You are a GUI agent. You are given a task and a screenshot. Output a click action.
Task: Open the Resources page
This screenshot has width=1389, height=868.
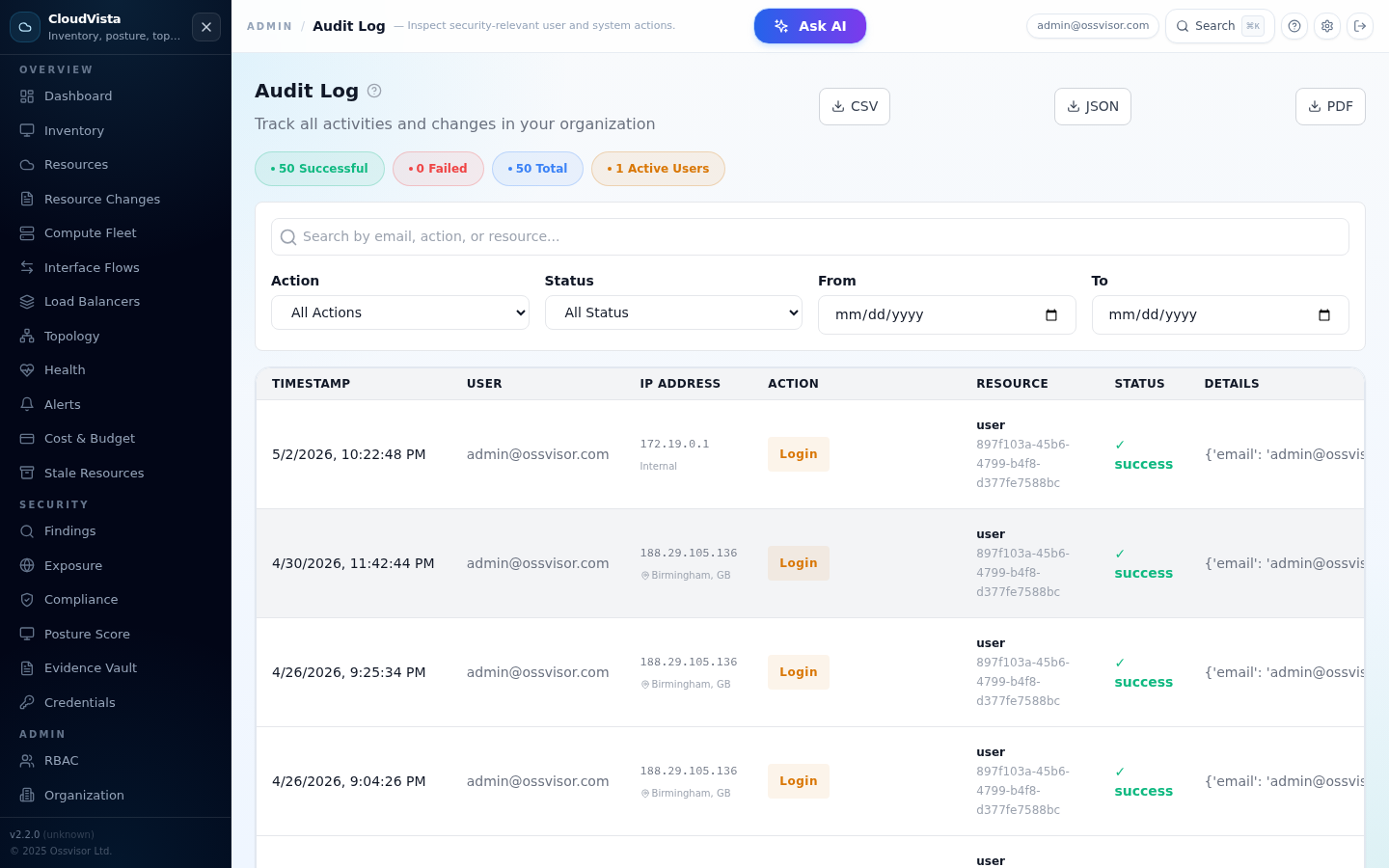(116, 165)
